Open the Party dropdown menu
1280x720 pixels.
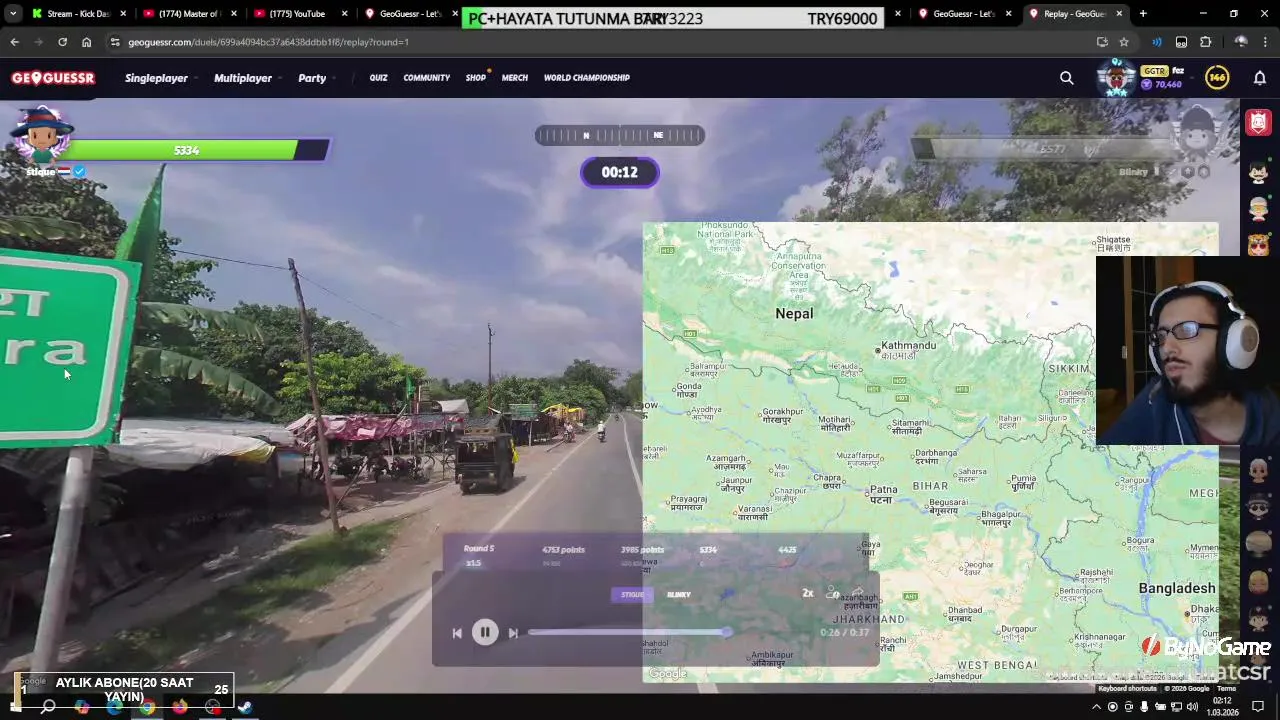(316, 78)
